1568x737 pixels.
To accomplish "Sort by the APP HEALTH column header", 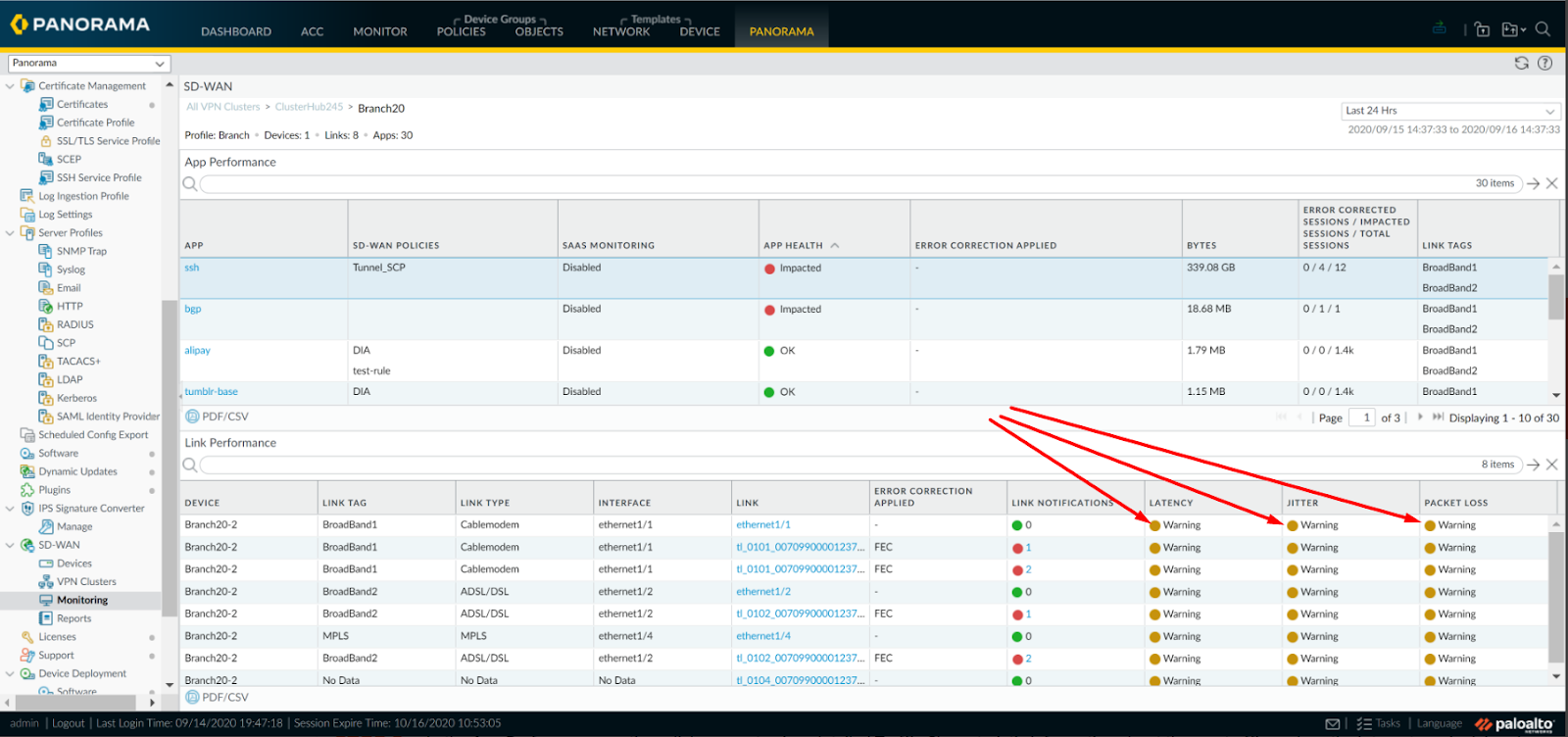I will pyautogui.click(x=793, y=245).
